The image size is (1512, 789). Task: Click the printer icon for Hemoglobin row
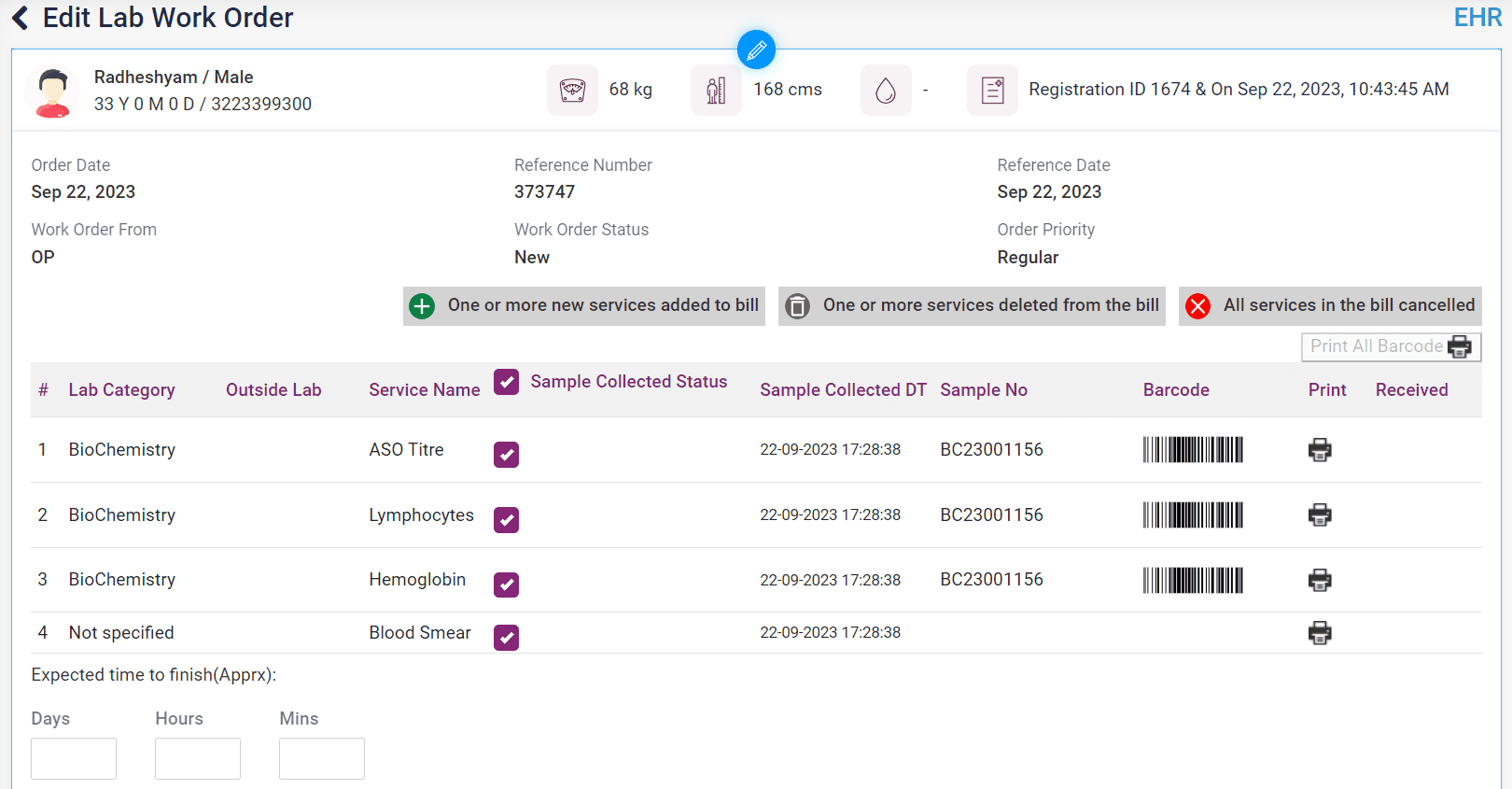point(1320,580)
